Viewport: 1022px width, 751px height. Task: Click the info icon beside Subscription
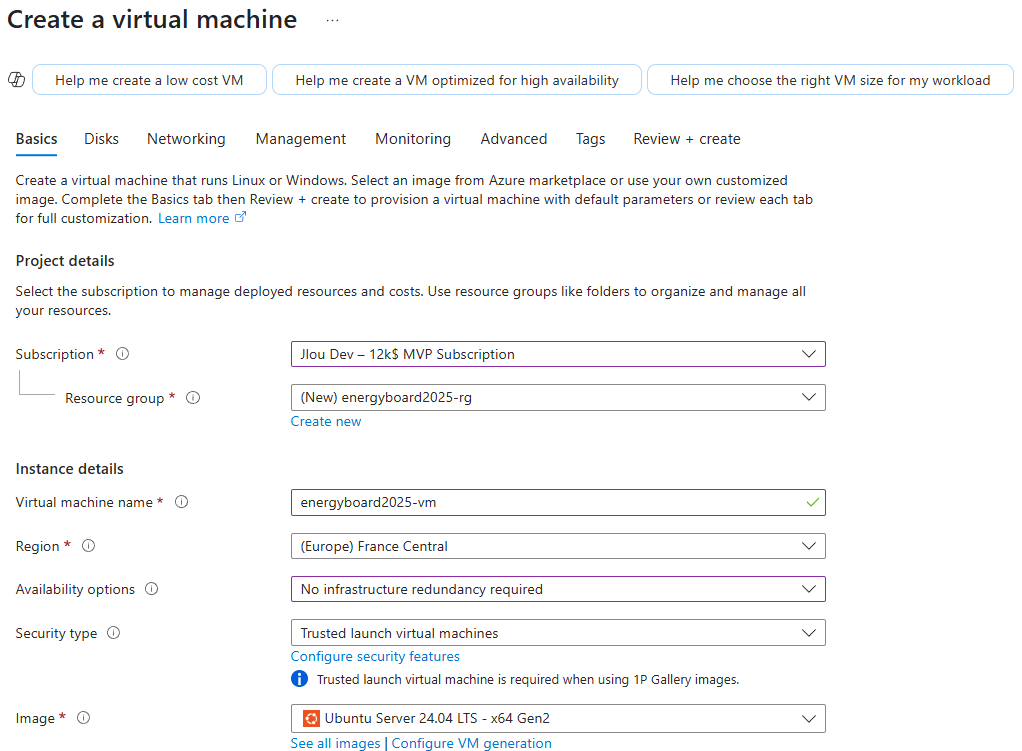click(123, 354)
